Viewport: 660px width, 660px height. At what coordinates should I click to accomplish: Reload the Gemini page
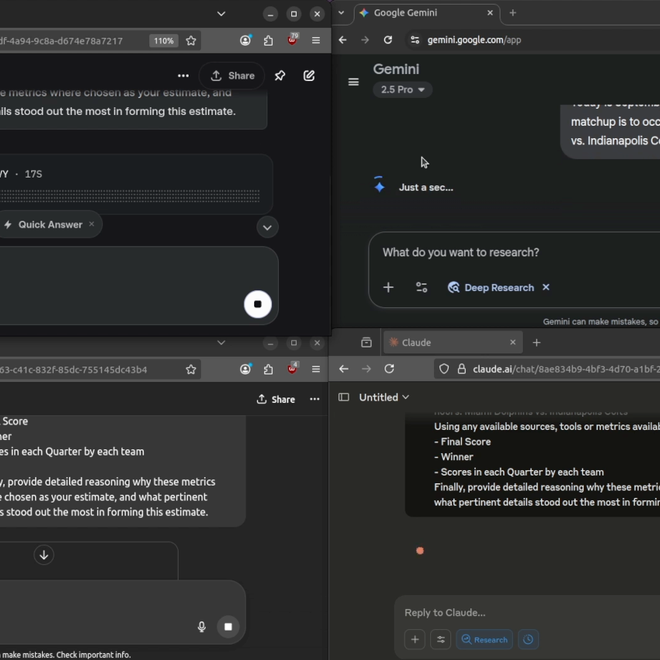[x=388, y=40]
